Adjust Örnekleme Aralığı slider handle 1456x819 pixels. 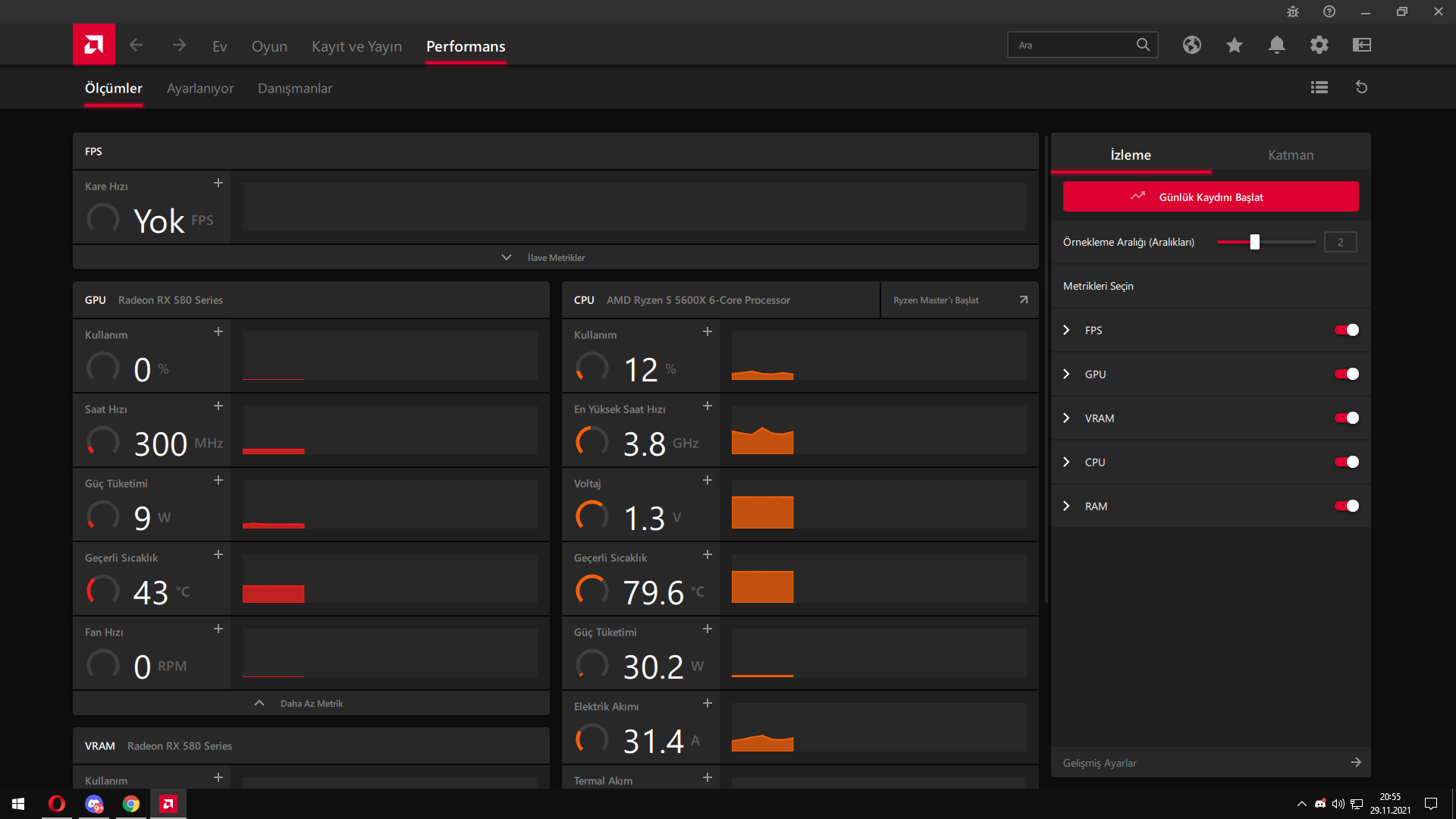pyautogui.click(x=1254, y=242)
